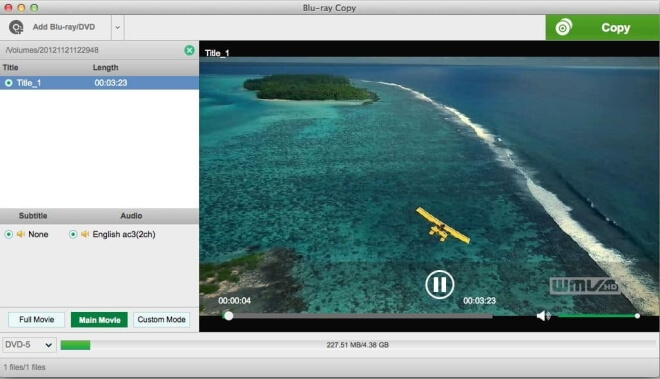Click the Subtitle column header
Image resolution: width=660 pixels, height=379 pixels.
[33, 216]
